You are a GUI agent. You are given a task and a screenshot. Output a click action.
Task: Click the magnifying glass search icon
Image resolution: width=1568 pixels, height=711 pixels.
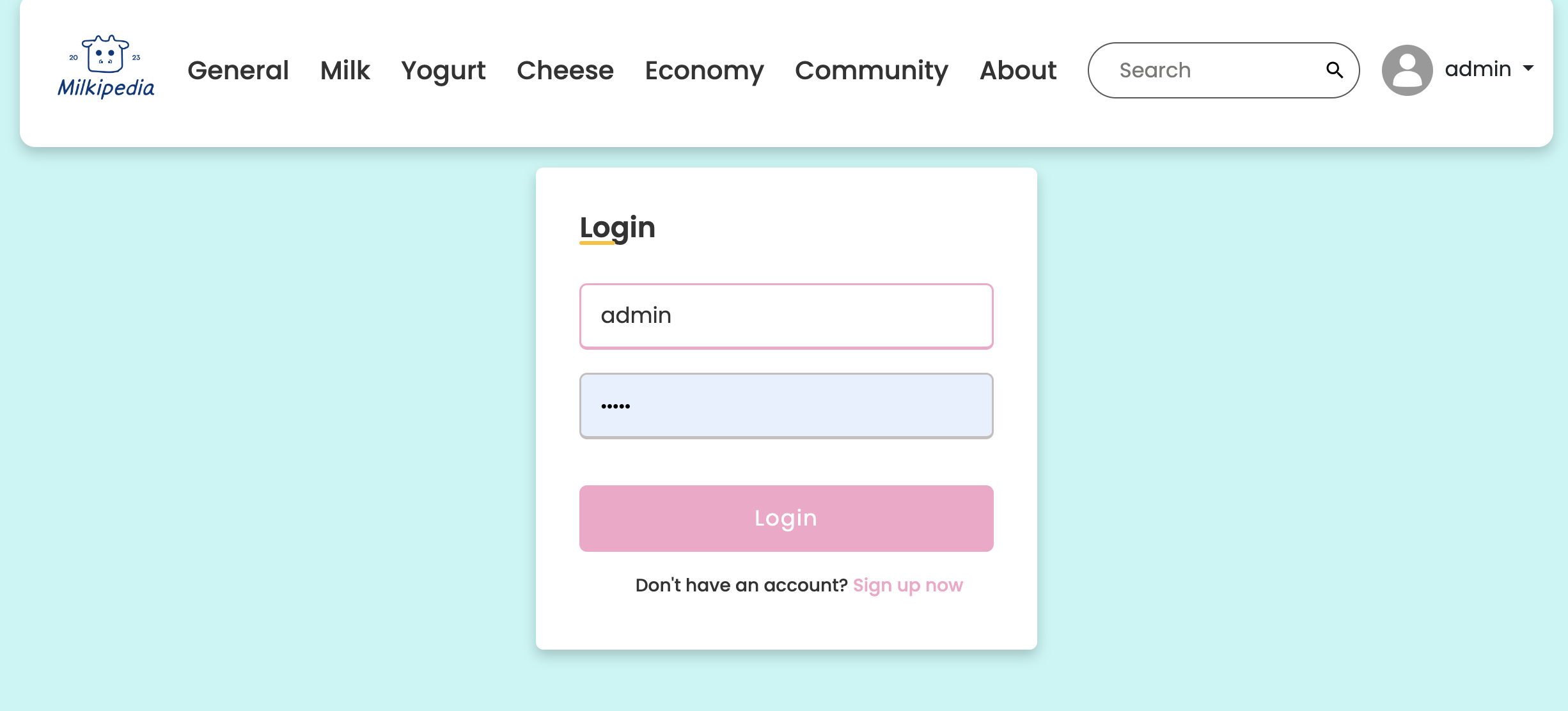coord(1334,70)
